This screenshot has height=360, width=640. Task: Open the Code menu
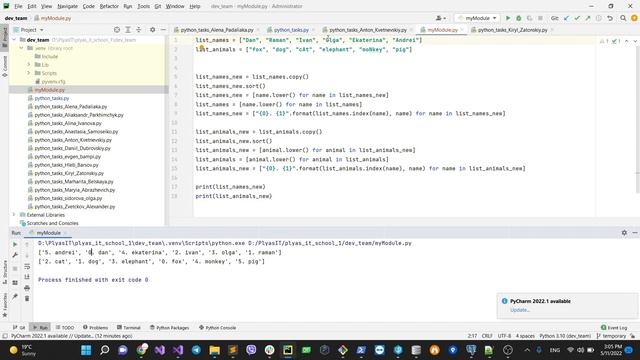coord(89,6)
